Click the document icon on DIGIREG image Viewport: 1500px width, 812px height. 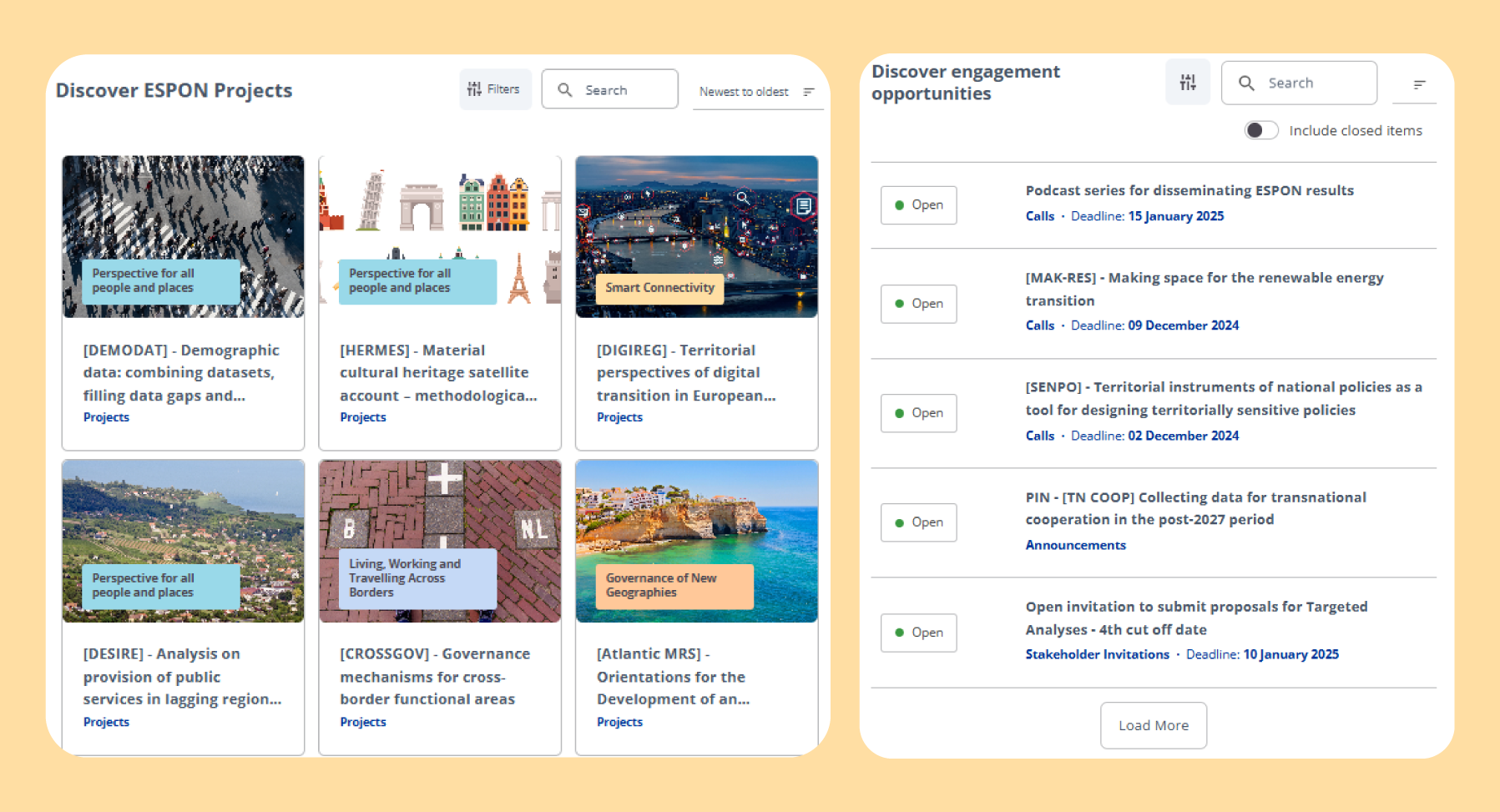tap(803, 205)
